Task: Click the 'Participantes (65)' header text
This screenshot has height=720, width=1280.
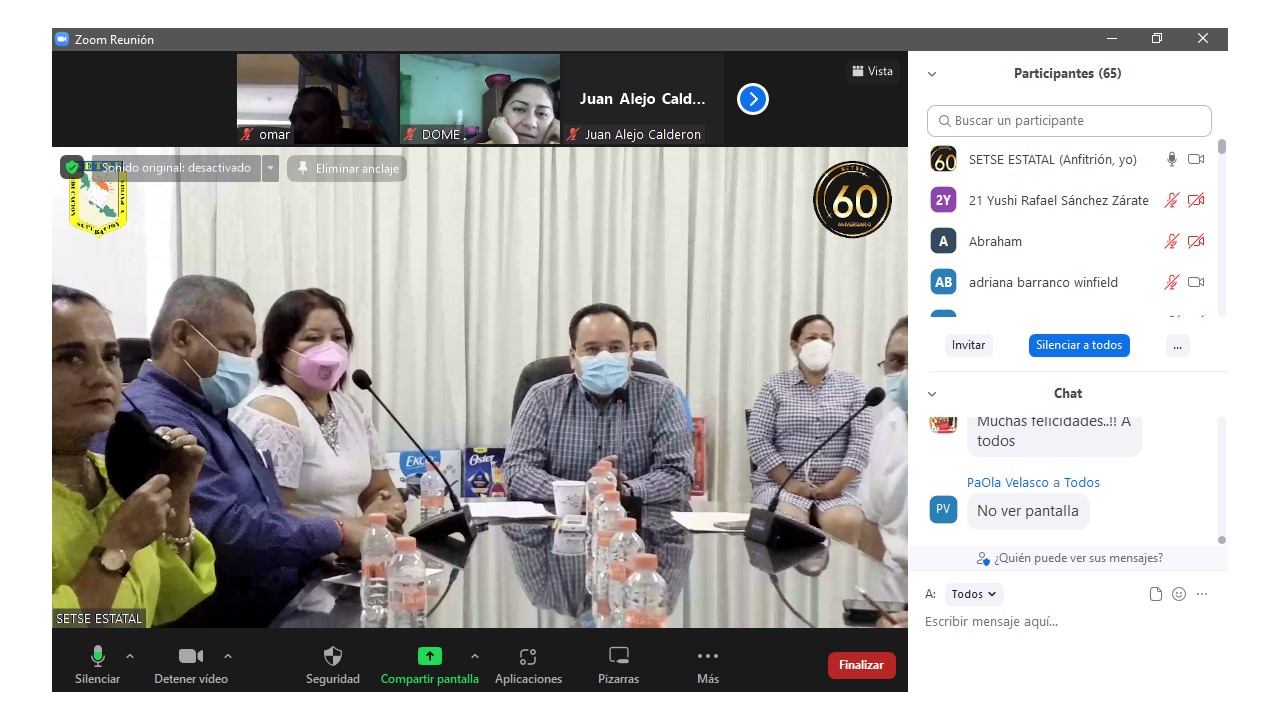Action: click(1067, 74)
